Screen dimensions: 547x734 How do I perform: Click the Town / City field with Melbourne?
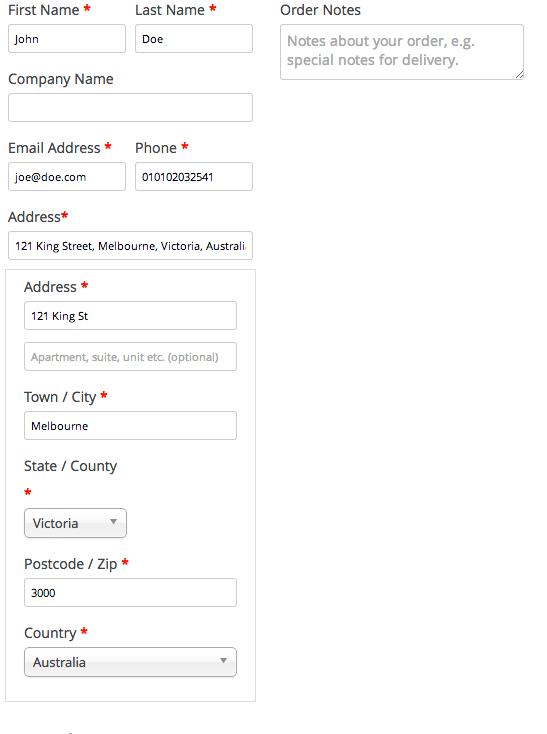[x=131, y=426]
